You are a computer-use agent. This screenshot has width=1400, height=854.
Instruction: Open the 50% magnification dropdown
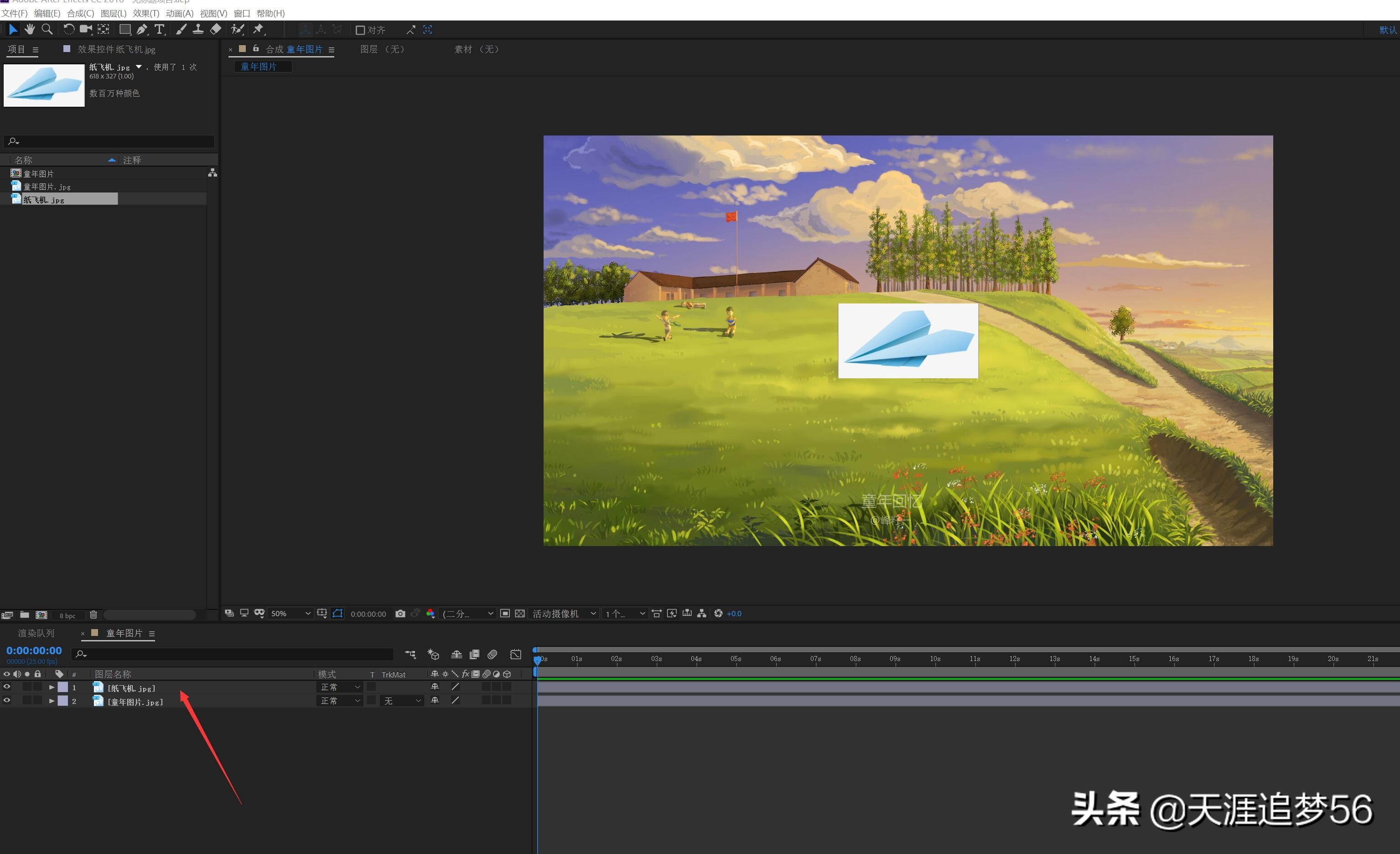click(x=290, y=614)
